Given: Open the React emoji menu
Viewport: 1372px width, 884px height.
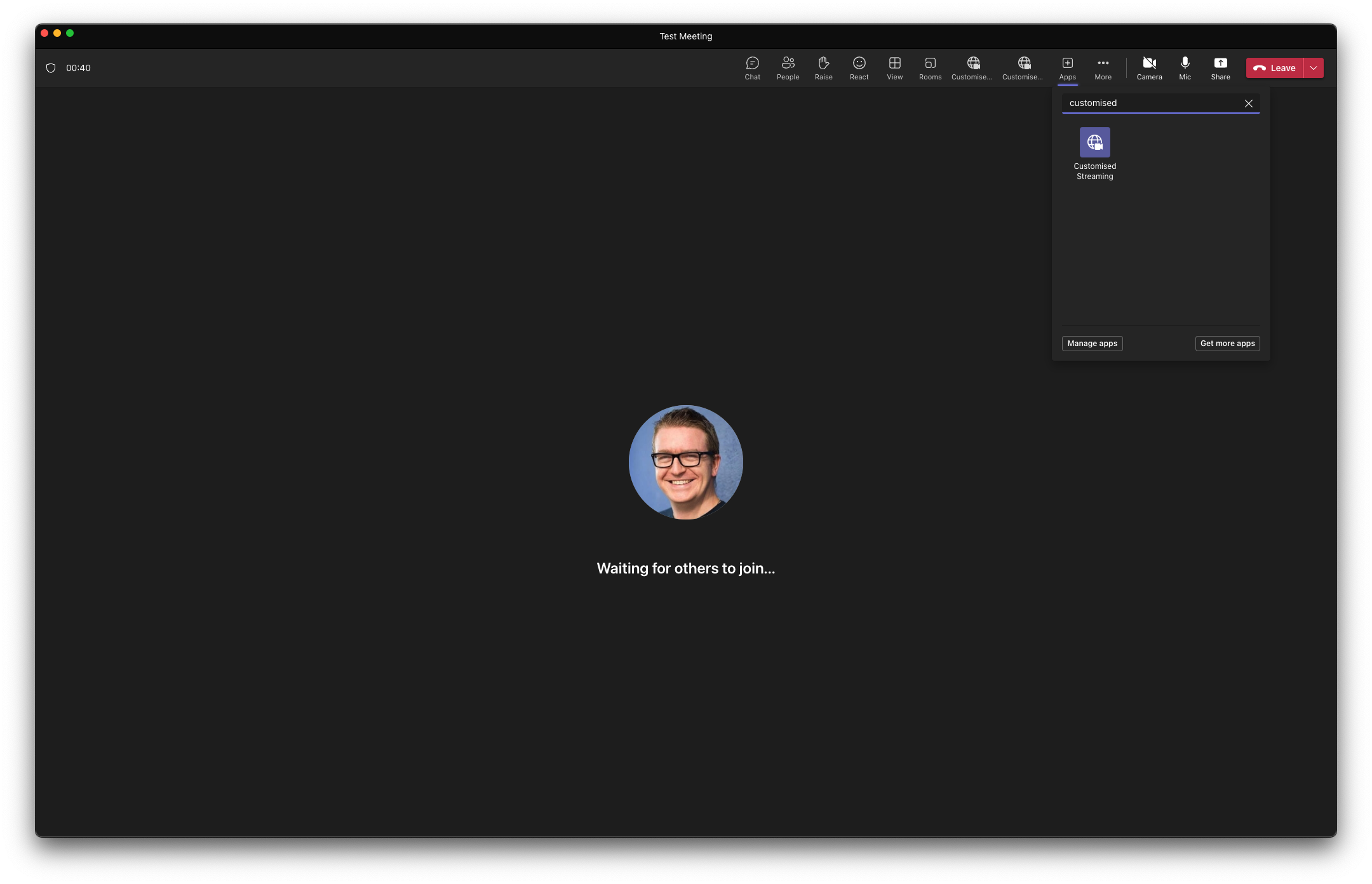Looking at the screenshot, I should (859, 68).
